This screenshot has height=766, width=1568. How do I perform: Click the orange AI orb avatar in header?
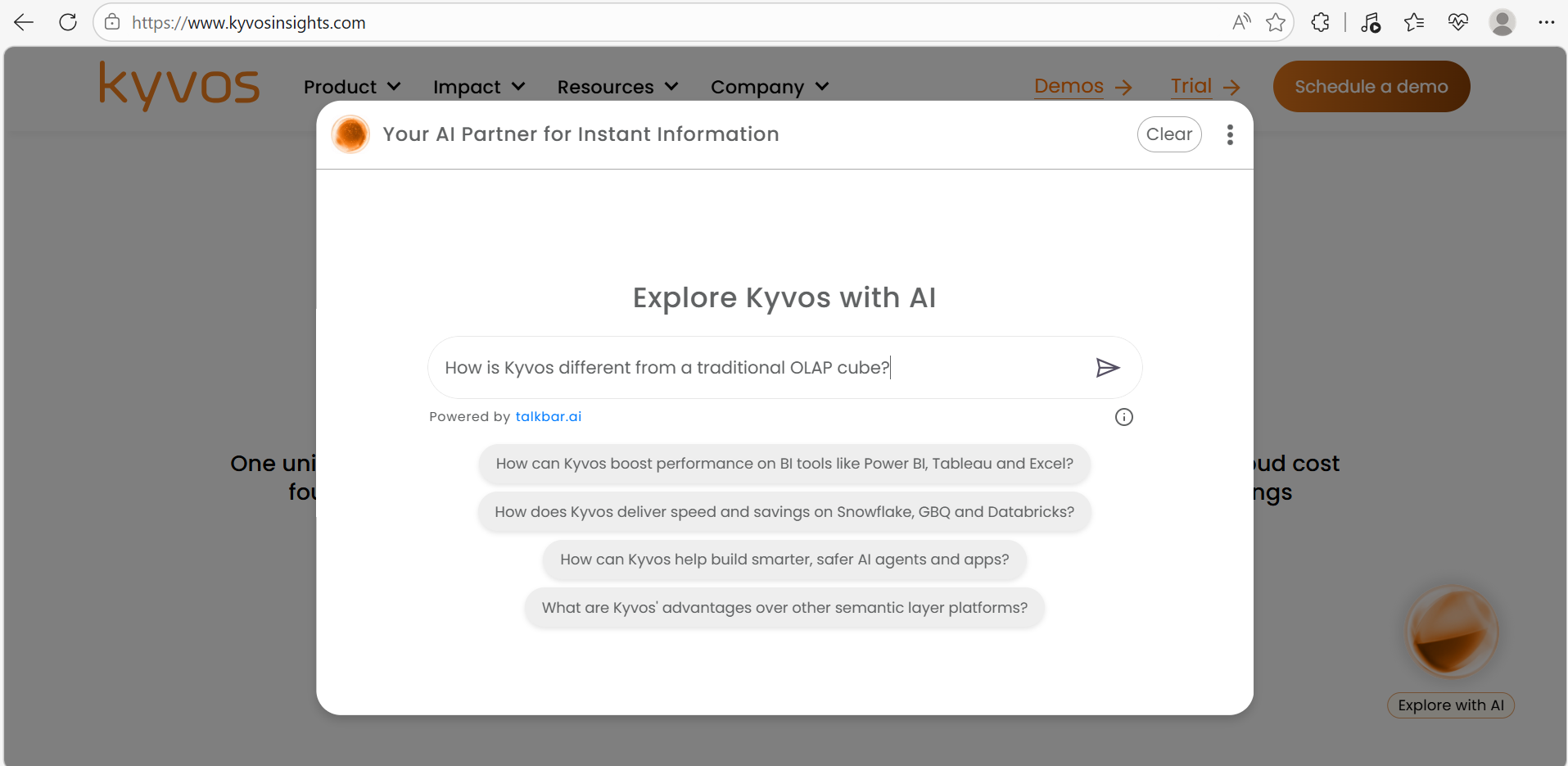(350, 135)
